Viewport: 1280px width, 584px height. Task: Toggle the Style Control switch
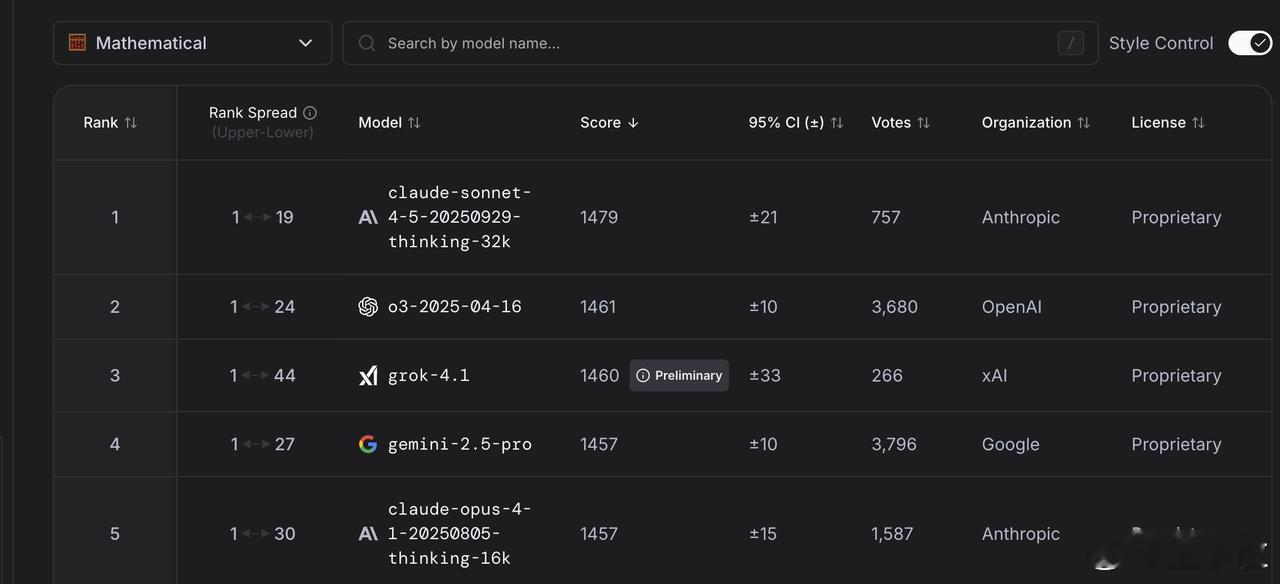click(1250, 43)
